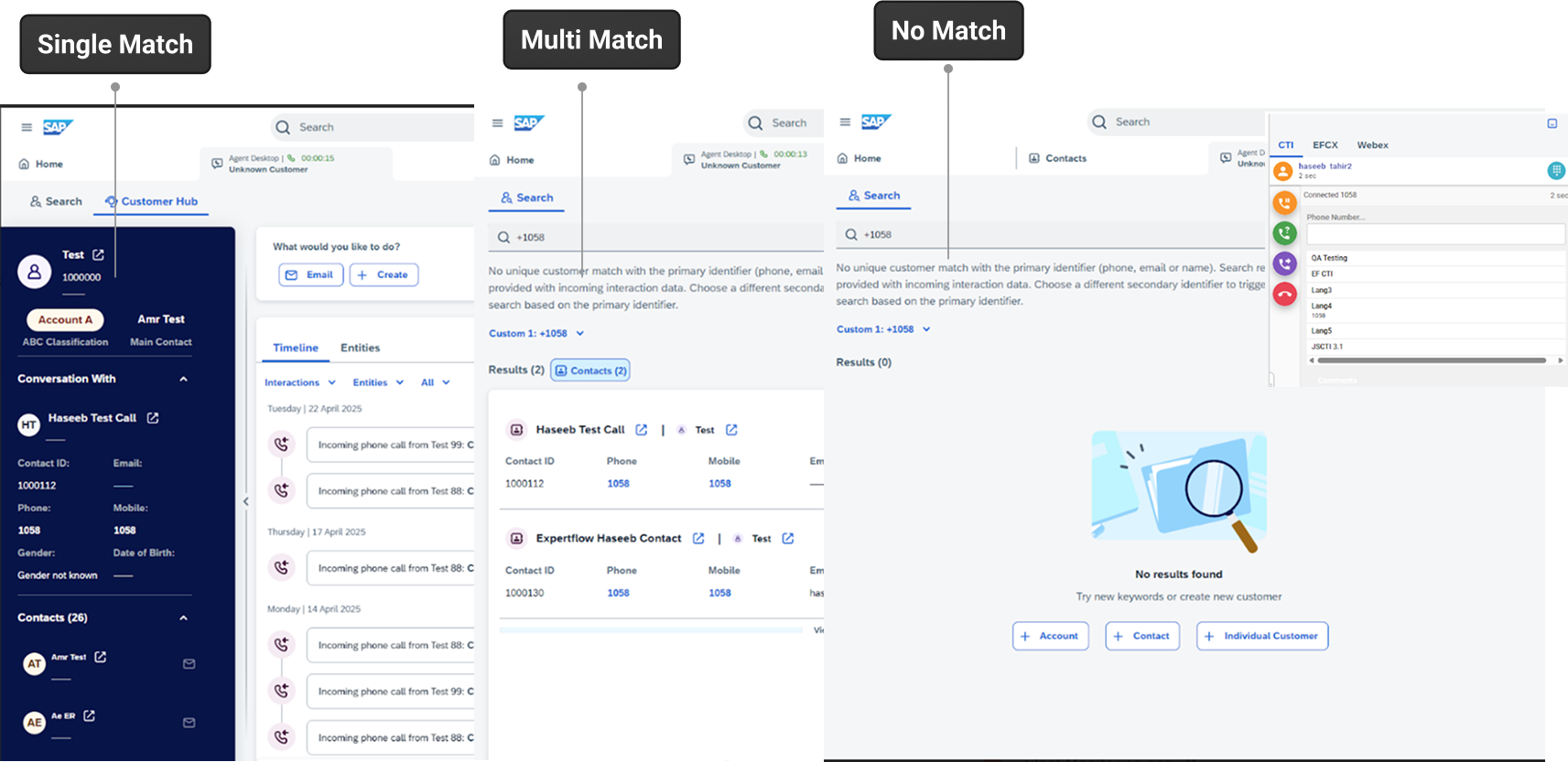The height and width of the screenshot is (762, 1568).
Task: Open the Interactions filter dropdown
Action: 300,382
